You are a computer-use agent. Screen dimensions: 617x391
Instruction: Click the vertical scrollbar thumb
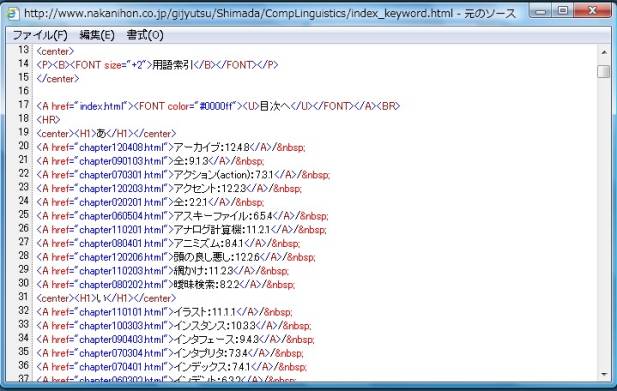coord(603,72)
